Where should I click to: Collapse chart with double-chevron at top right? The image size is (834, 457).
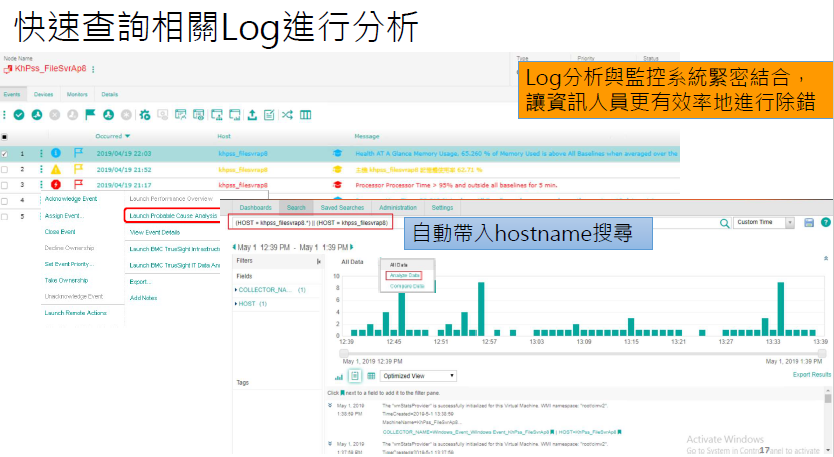pos(826,258)
